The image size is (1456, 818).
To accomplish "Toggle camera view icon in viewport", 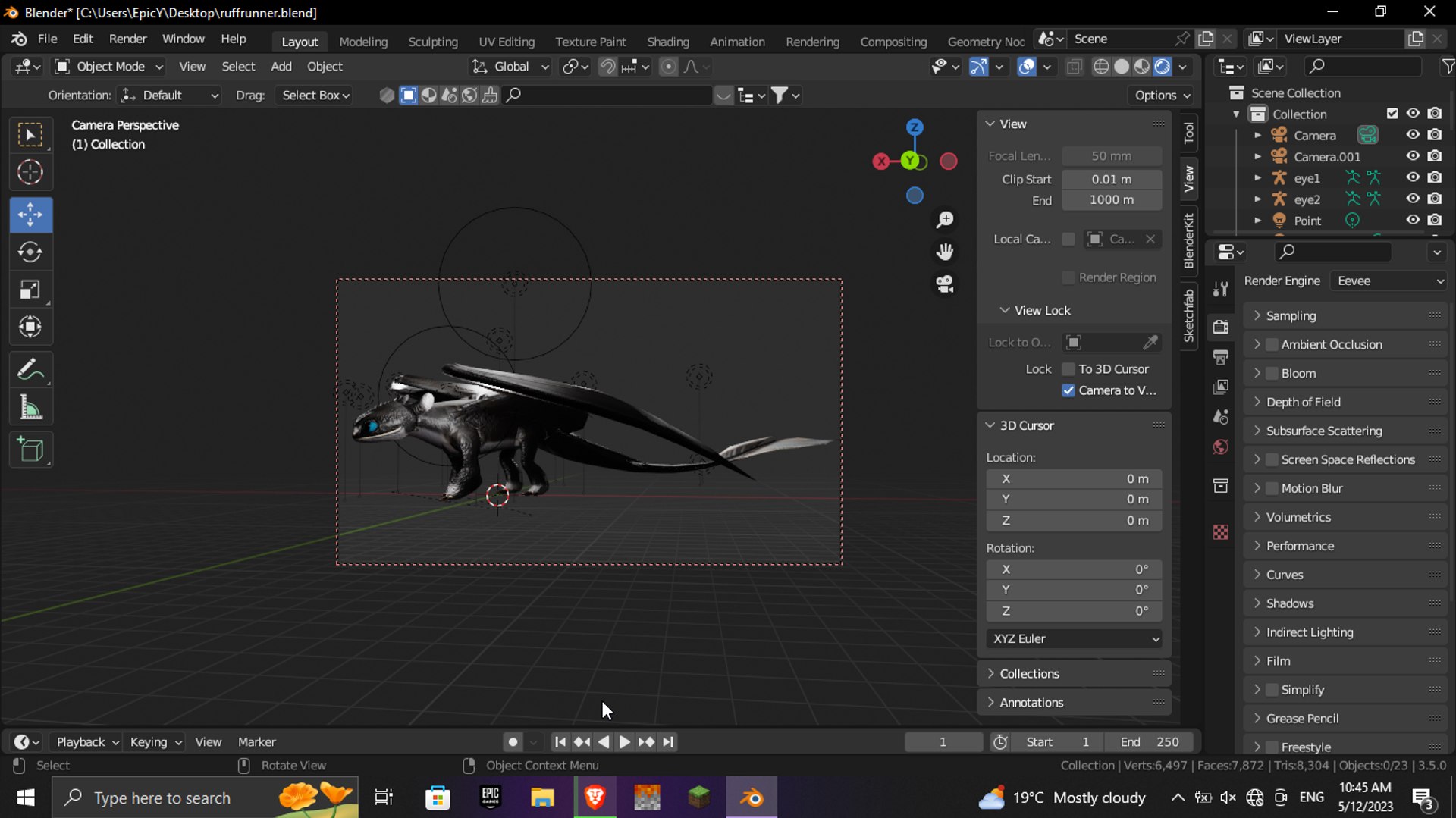I will (x=945, y=284).
